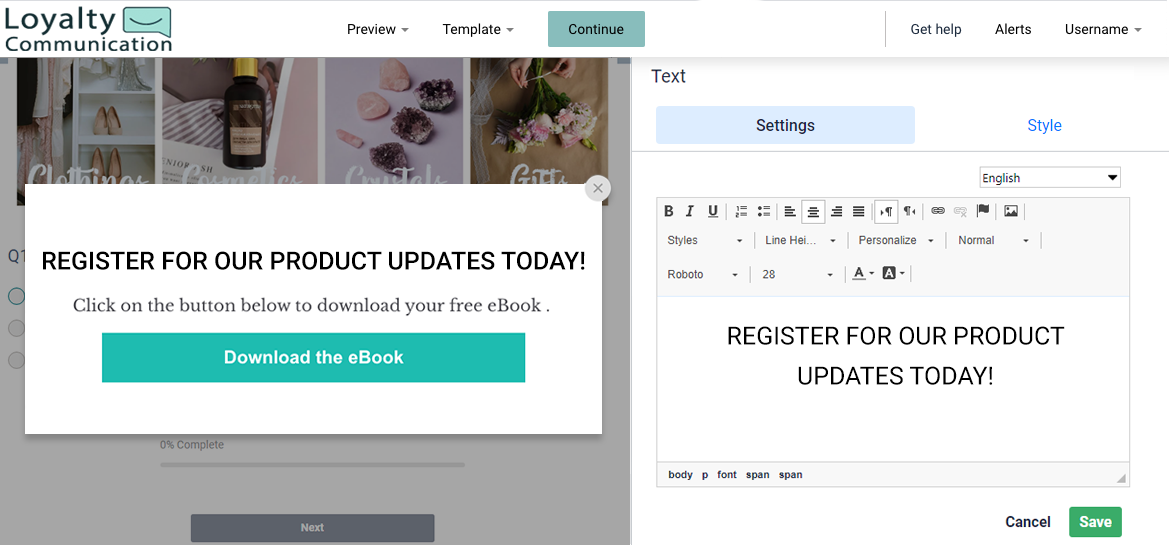Screen dimensions: 1169x545
Task: Switch to the Style tab
Action: click(x=1044, y=125)
